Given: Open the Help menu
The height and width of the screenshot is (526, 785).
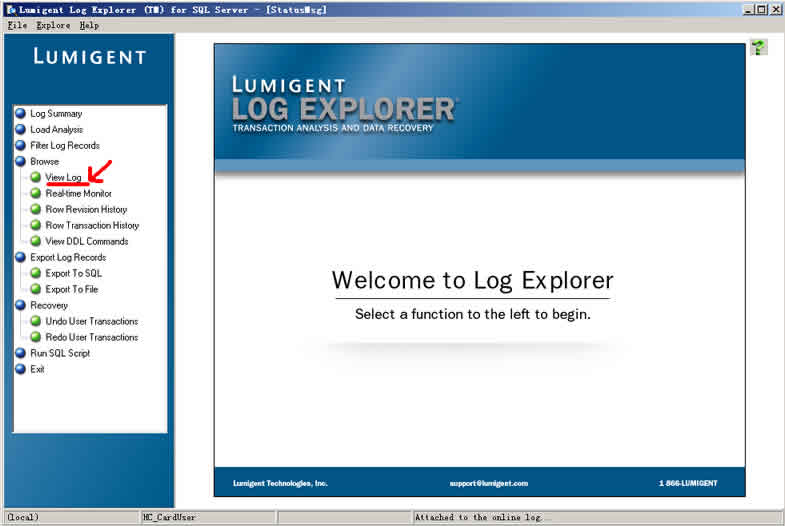Looking at the screenshot, I should (89, 26).
